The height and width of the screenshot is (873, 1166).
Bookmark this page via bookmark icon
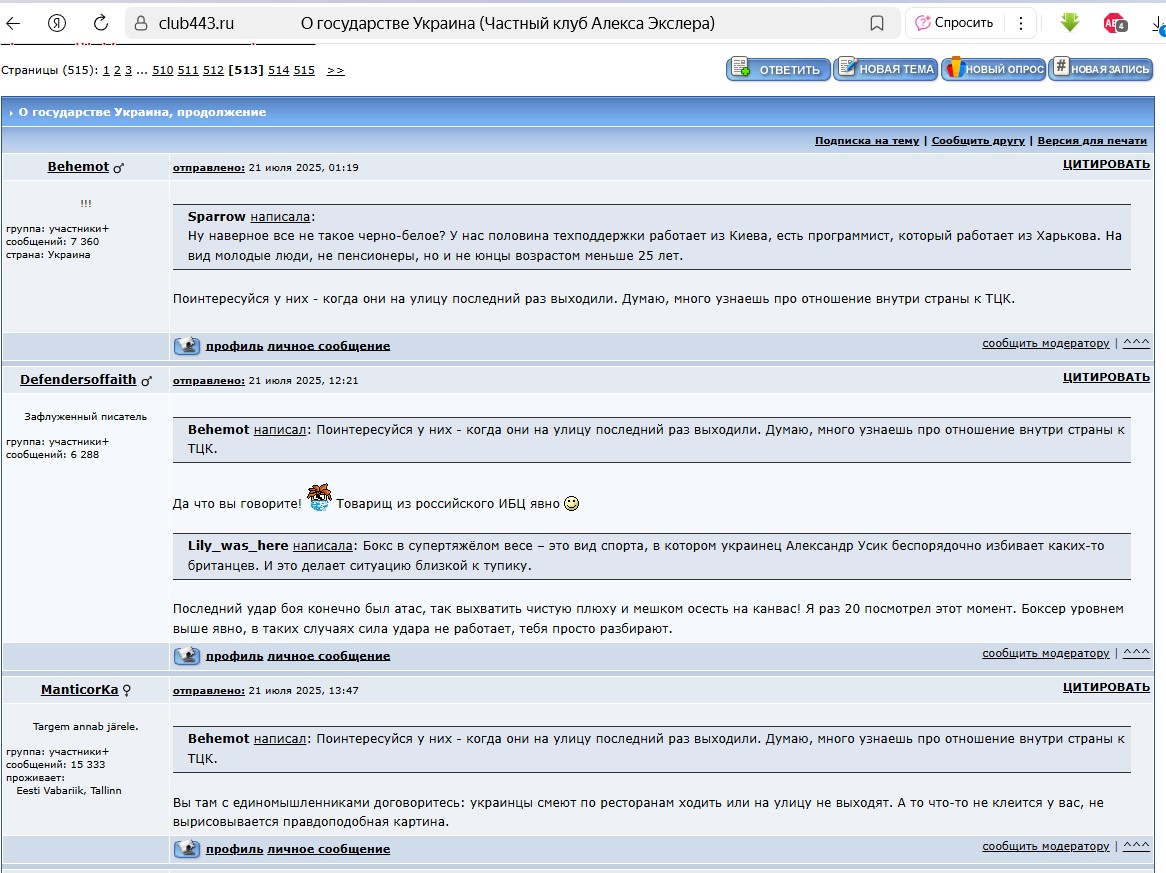(x=877, y=24)
